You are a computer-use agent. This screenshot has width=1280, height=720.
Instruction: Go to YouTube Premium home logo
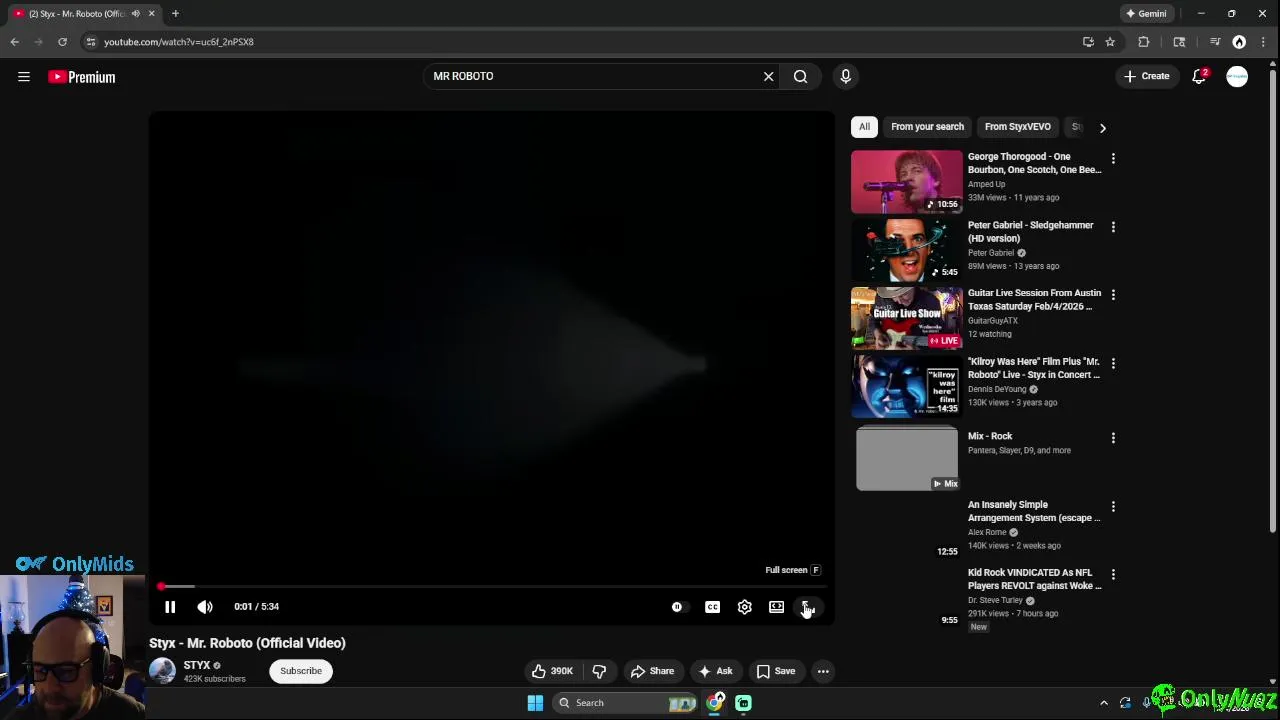(82, 77)
